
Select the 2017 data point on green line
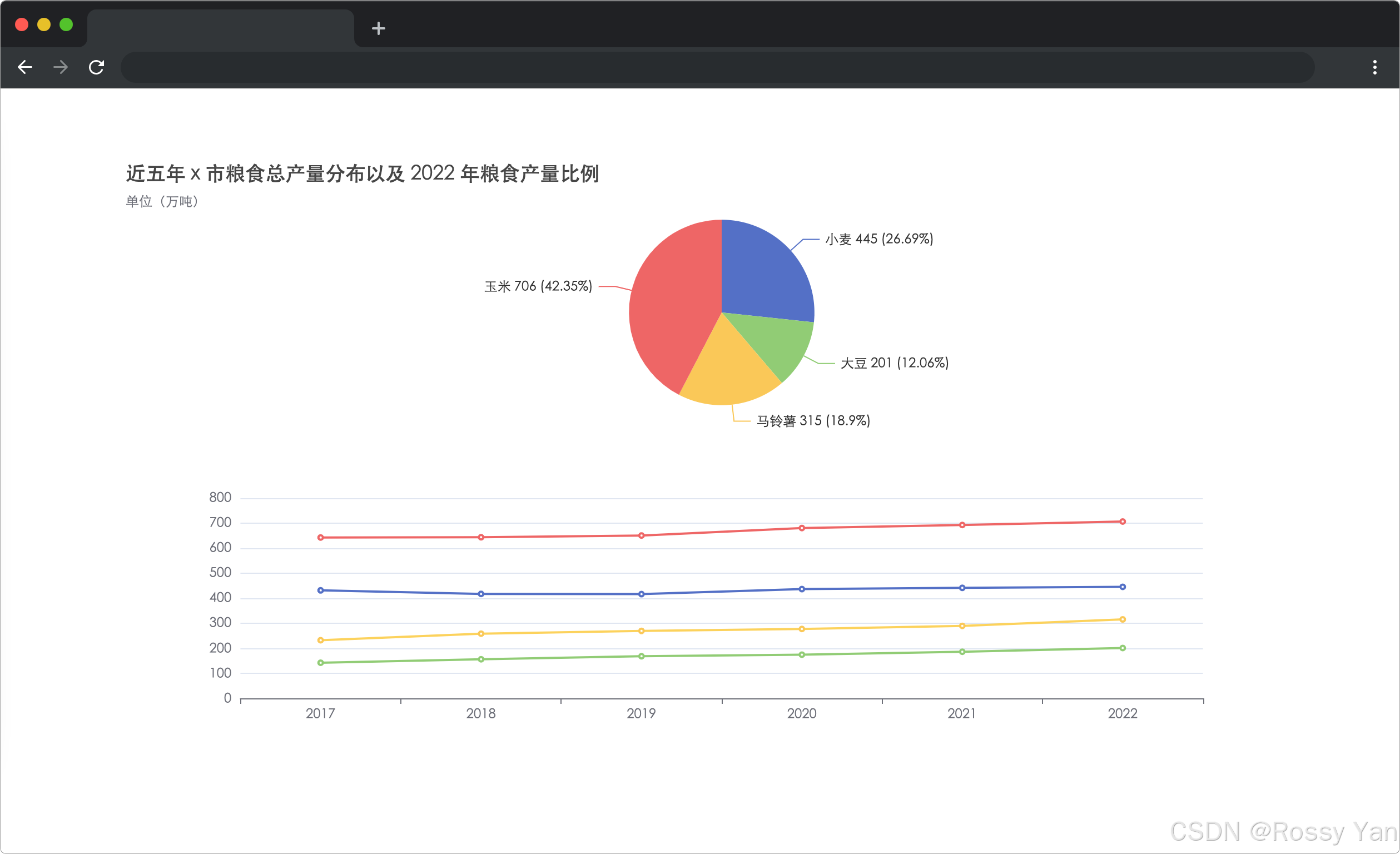320,662
